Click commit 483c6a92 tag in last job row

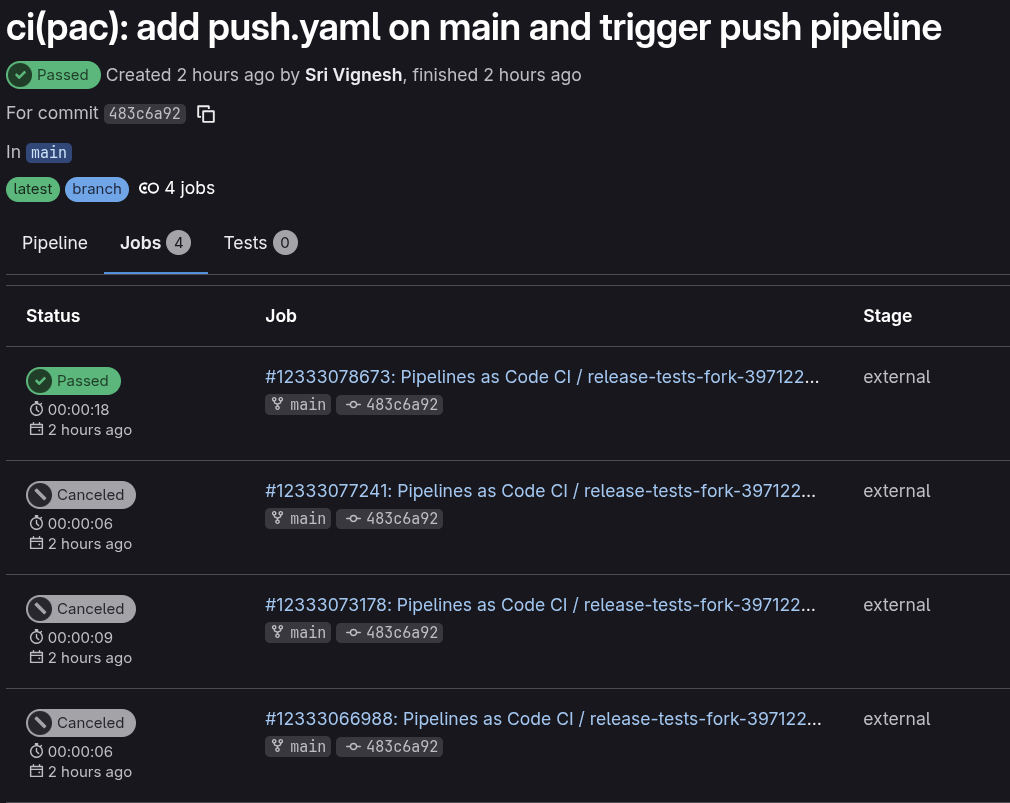pos(390,746)
